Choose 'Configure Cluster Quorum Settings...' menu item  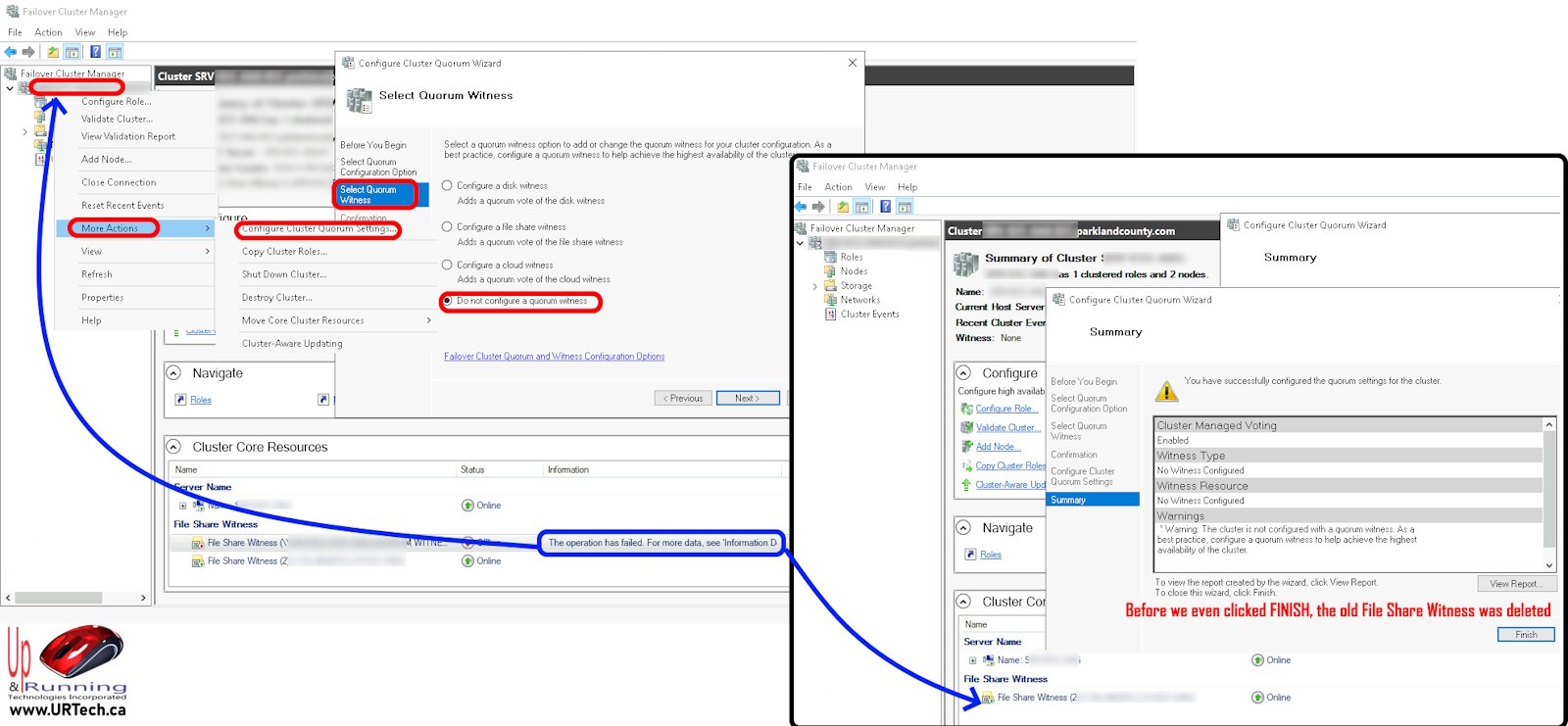click(x=318, y=228)
